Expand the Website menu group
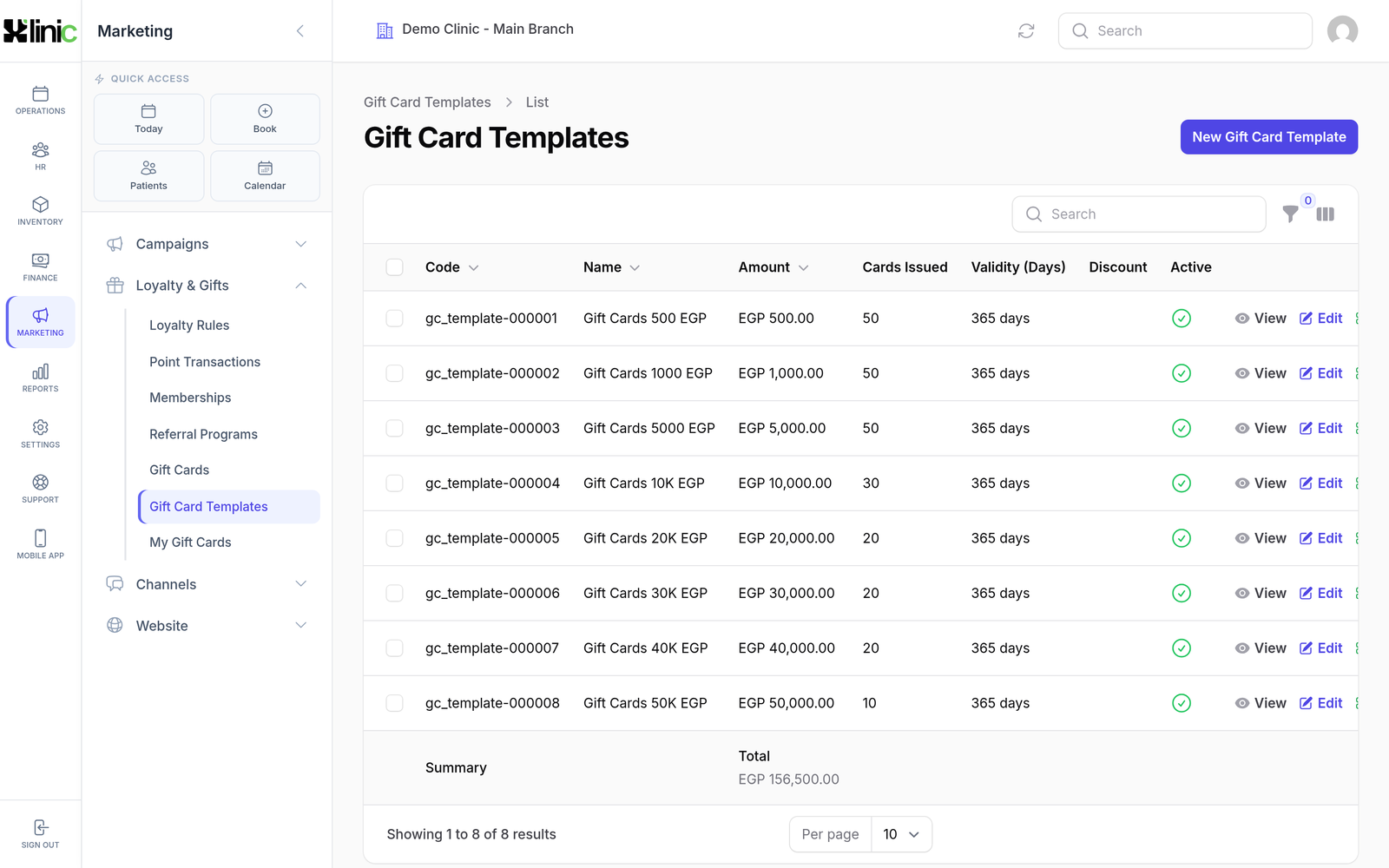 point(207,626)
